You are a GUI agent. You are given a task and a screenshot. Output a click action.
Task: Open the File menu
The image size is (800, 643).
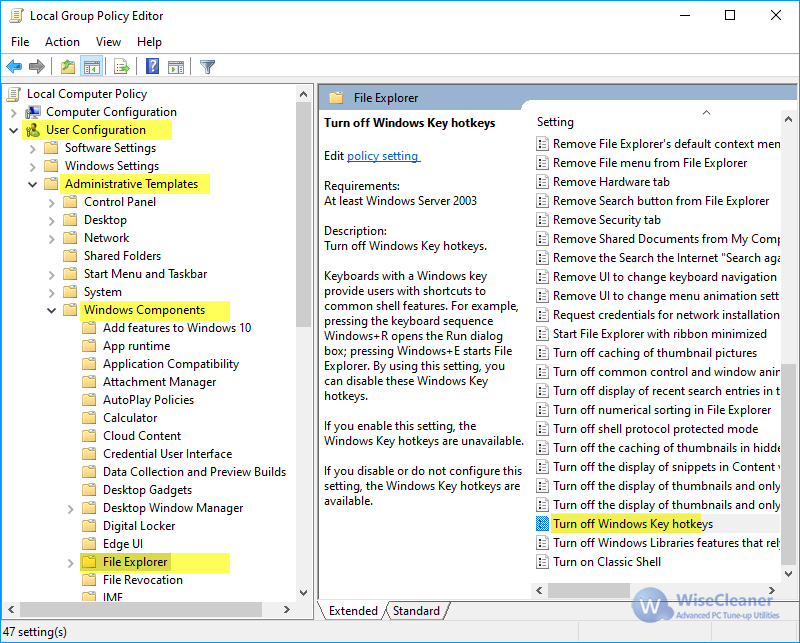[20, 42]
